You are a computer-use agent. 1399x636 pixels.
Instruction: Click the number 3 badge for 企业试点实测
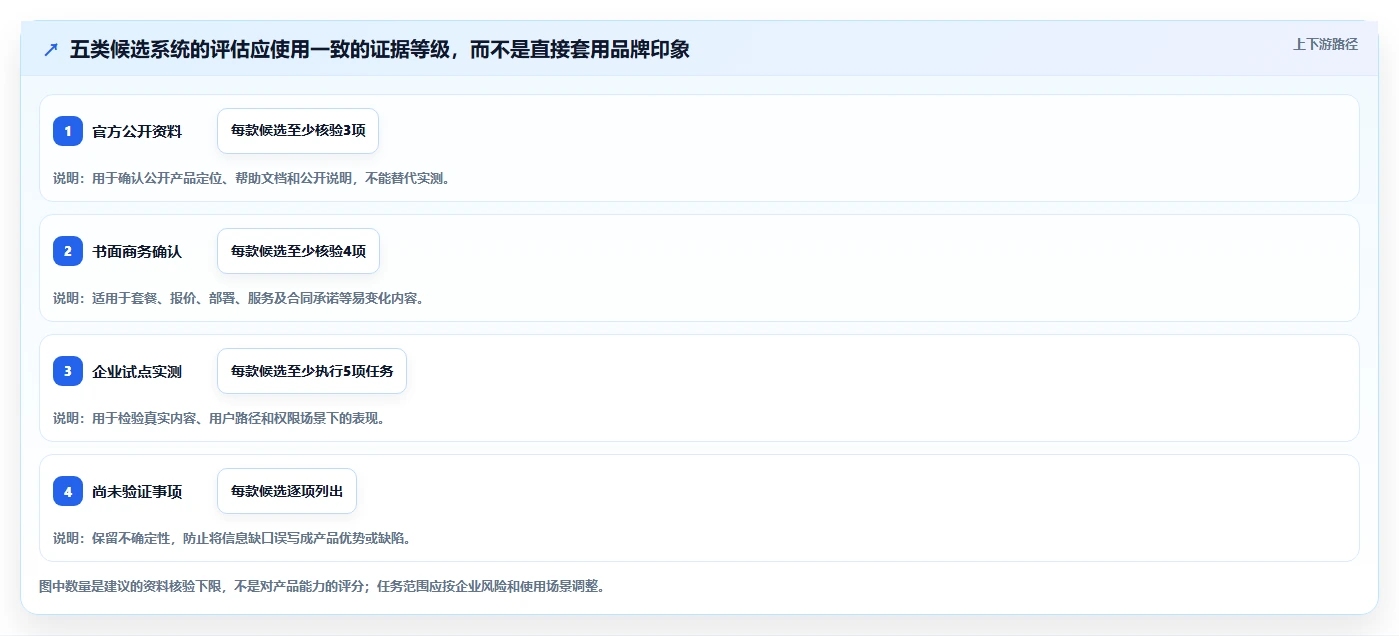pyautogui.click(x=68, y=371)
